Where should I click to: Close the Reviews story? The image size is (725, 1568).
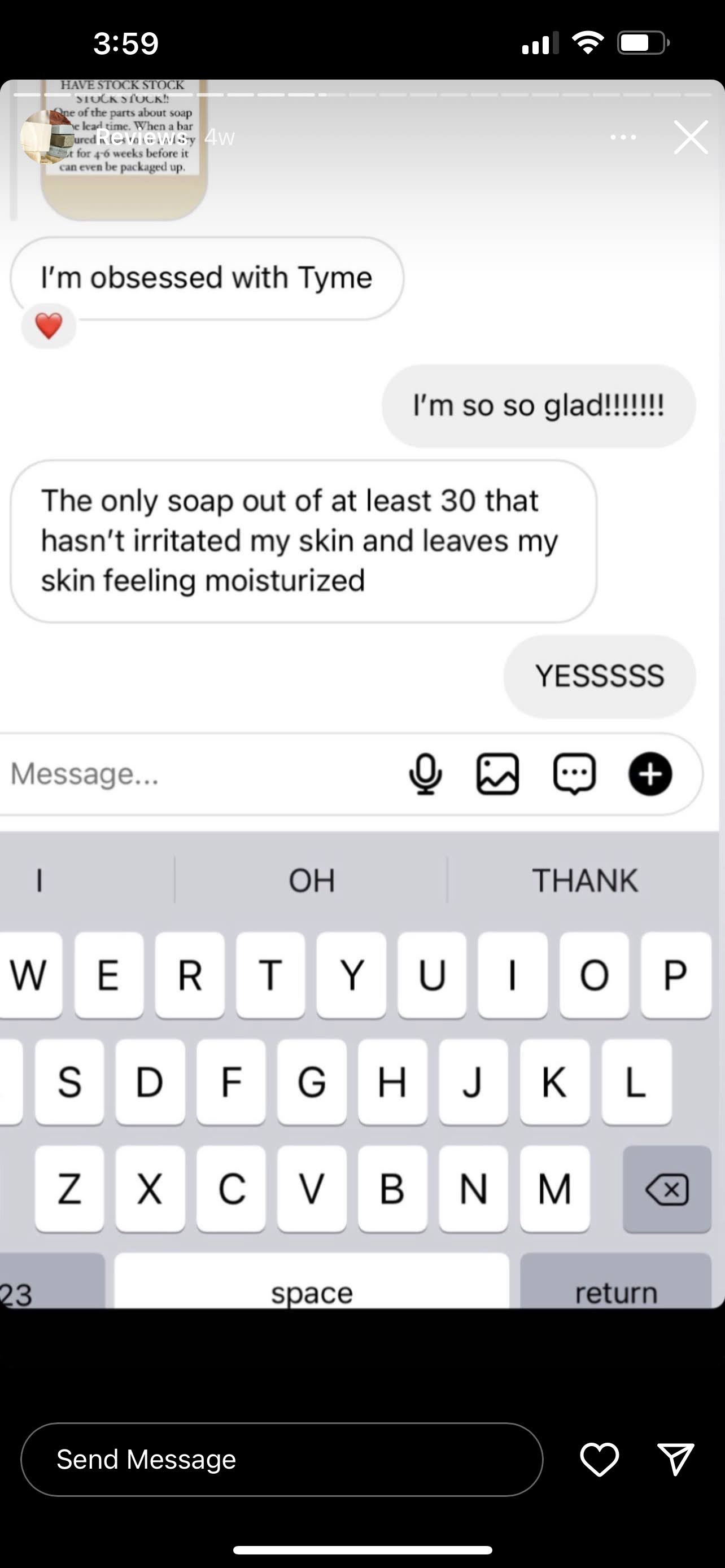691,138
